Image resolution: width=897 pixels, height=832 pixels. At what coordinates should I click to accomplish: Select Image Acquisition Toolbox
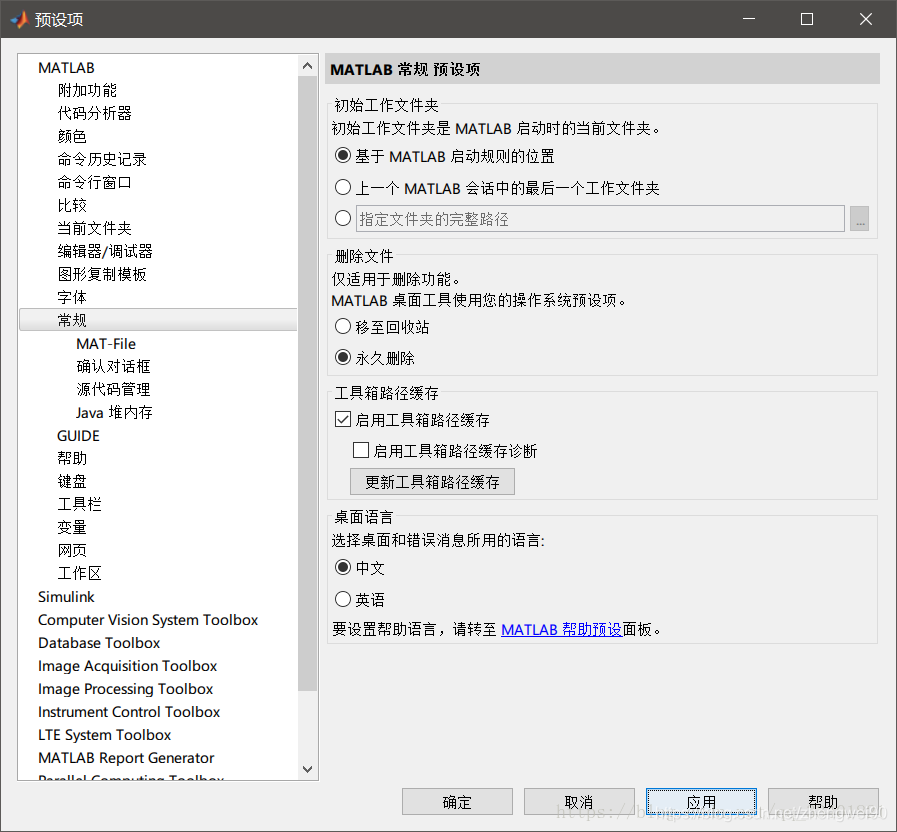coord(128,666)
